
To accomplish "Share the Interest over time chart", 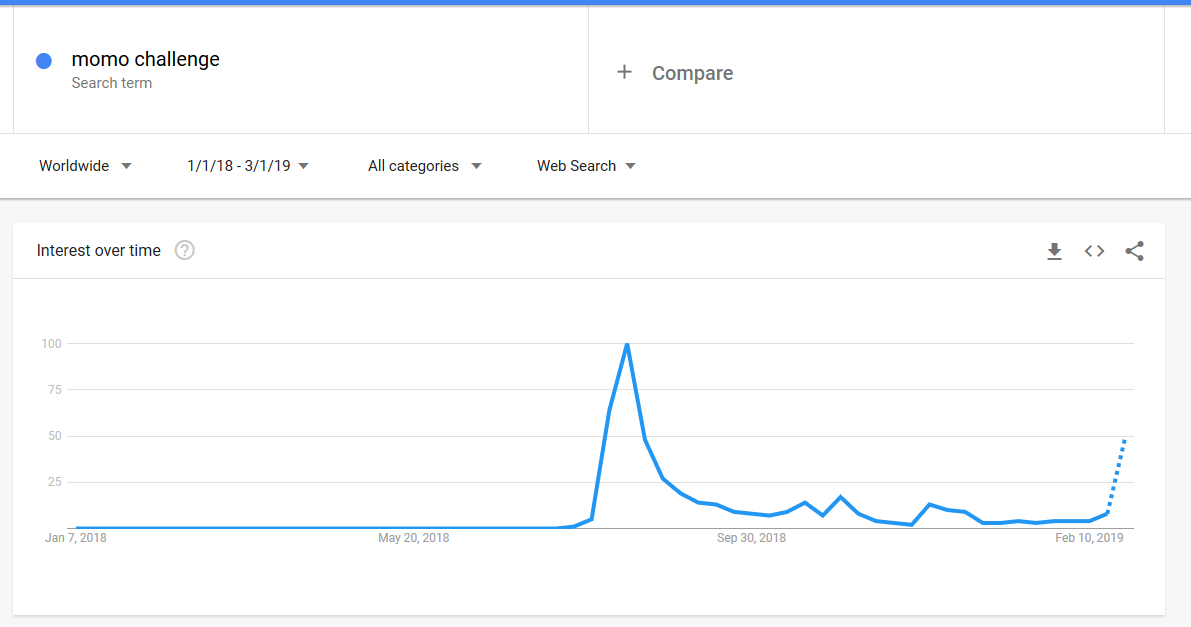I will (1135, 251).
